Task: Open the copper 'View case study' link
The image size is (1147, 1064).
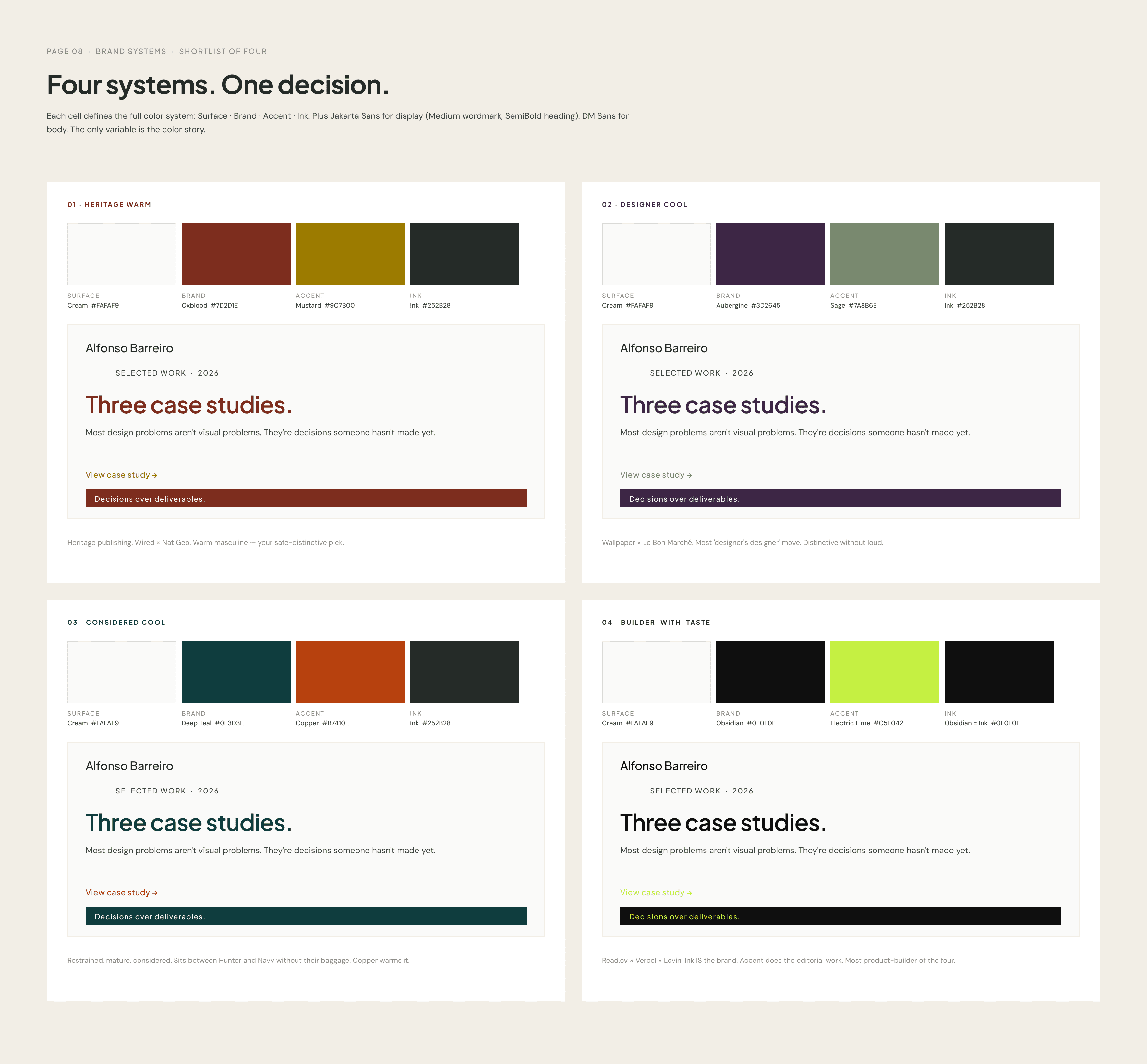Action: [122, 892]
